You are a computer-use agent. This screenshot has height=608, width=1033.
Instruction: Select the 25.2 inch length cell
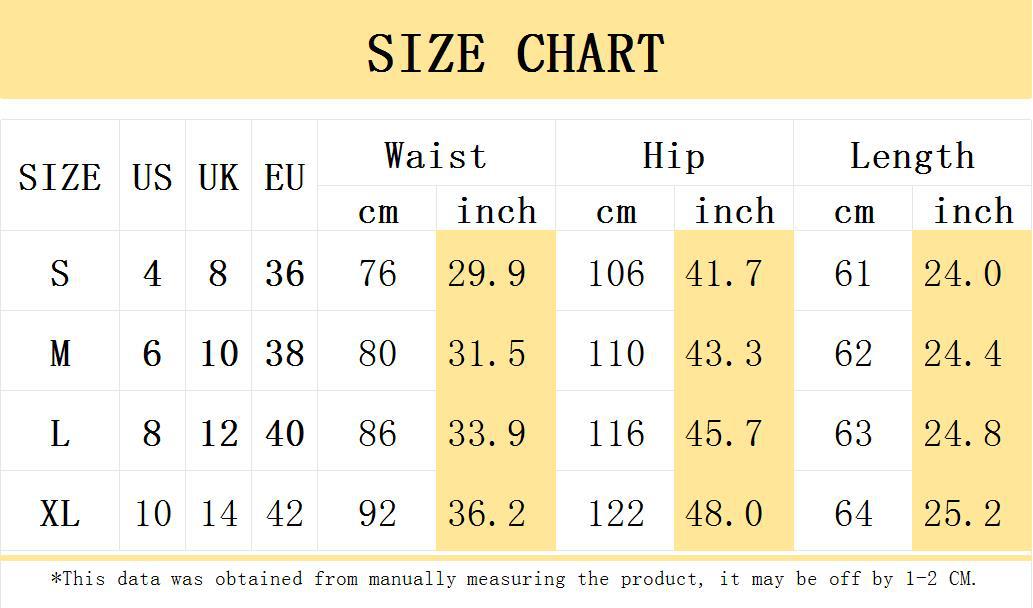(972, 512)
